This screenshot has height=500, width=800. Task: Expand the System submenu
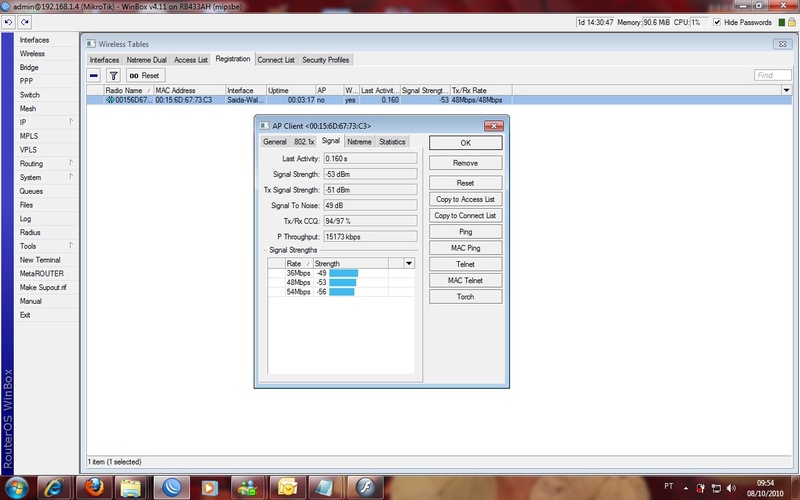(x=70, y=177)
